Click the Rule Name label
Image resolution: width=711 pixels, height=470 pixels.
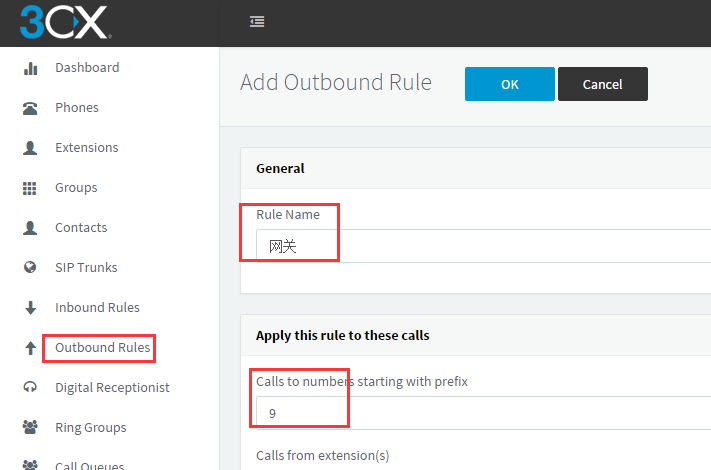(x=288, y=214)
